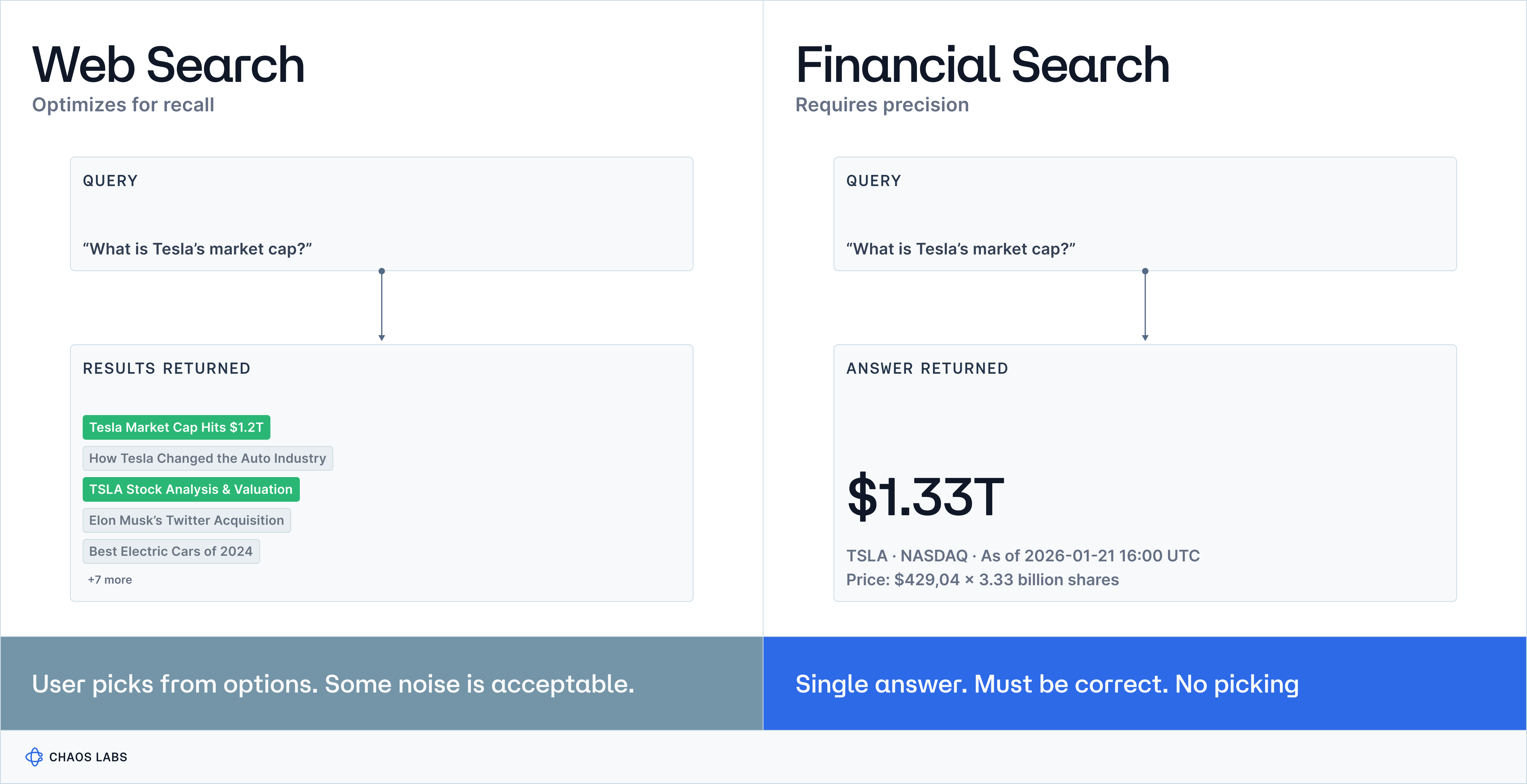Click the "Optimizes for recall" subtitle
The width and height of the screenshot is (1527, 784).
click(123, 104)
